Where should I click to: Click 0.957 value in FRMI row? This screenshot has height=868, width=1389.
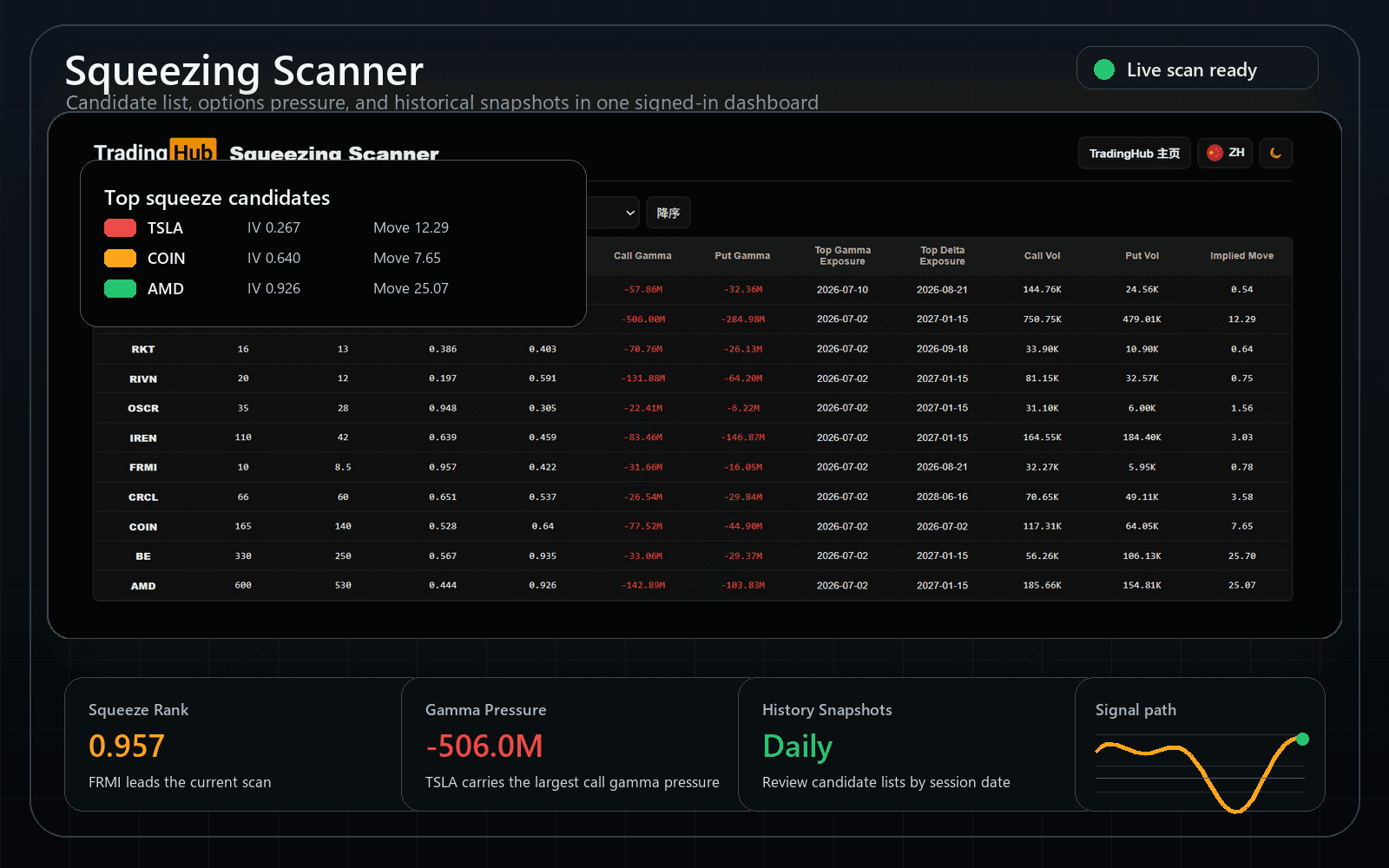(x=443, y=467)
